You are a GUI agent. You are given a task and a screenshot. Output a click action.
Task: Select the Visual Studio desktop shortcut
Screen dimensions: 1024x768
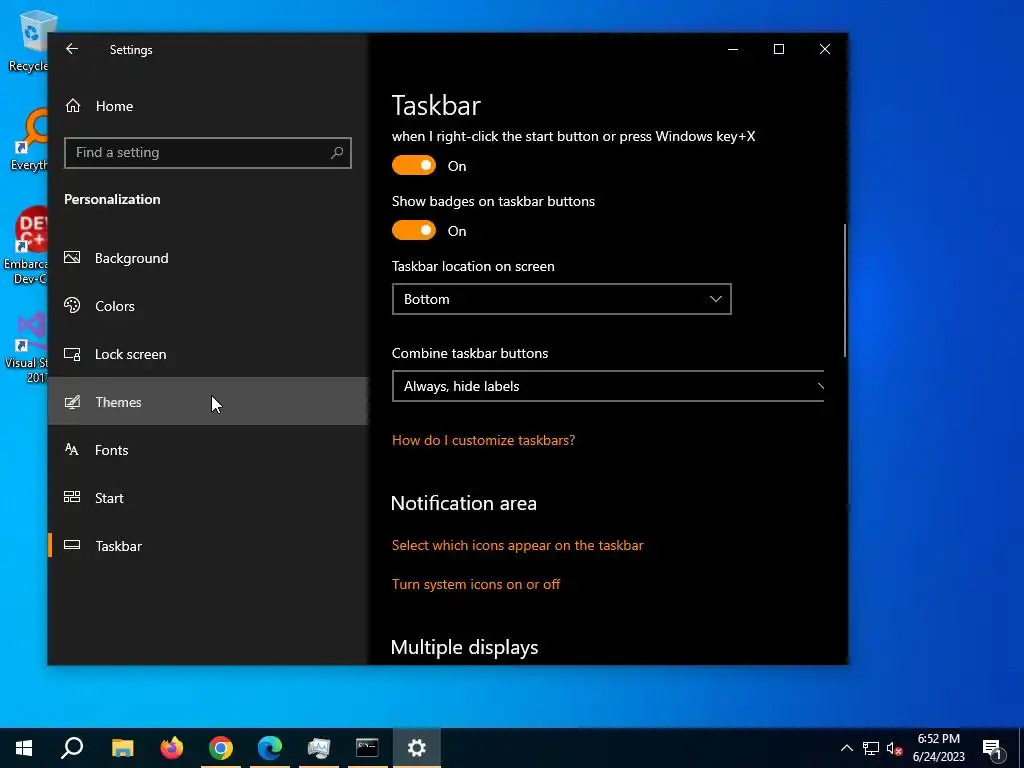pos(27,348)
